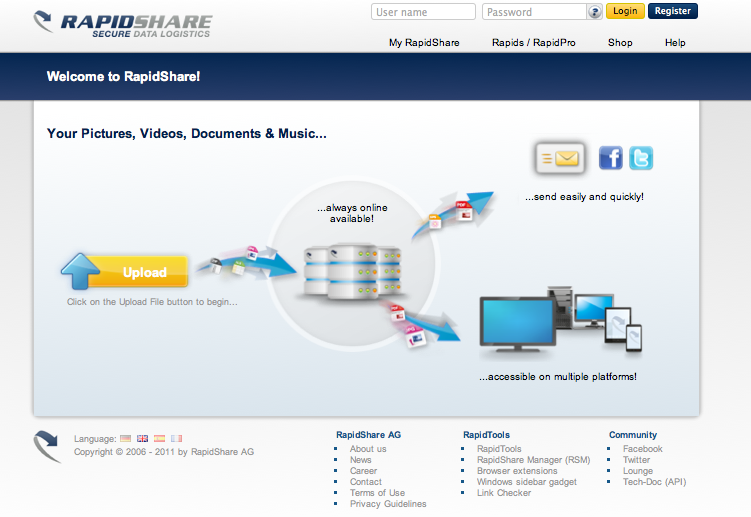Click the footer RapidShare arrow logo
This screenshot has height=517, width=751.
click(47, 447)
